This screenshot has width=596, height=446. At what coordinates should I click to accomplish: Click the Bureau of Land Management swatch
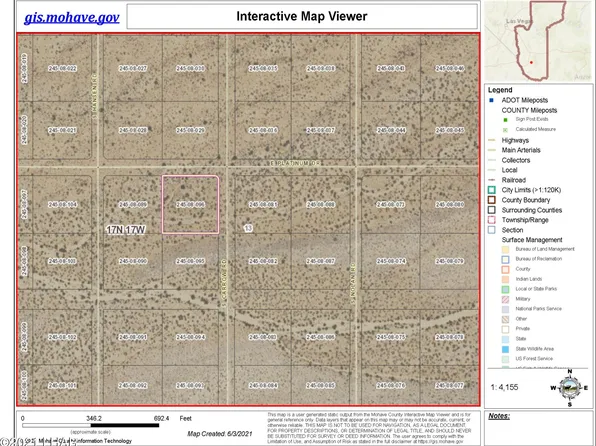coord(505,249)
